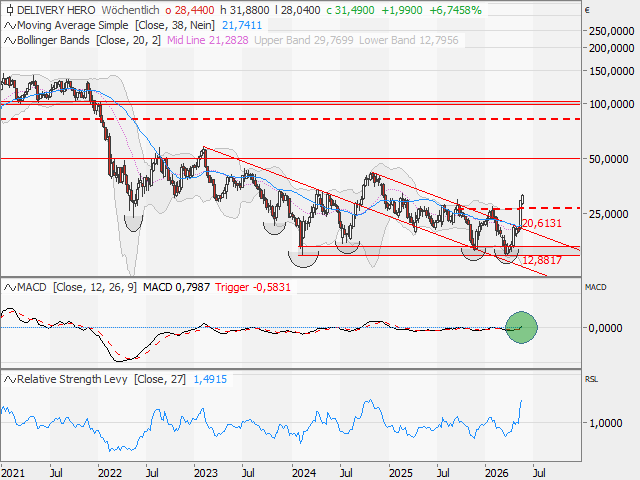Click the MACD indicator line icon
This screenshot has height=480, width=640.
coord(10,287)
